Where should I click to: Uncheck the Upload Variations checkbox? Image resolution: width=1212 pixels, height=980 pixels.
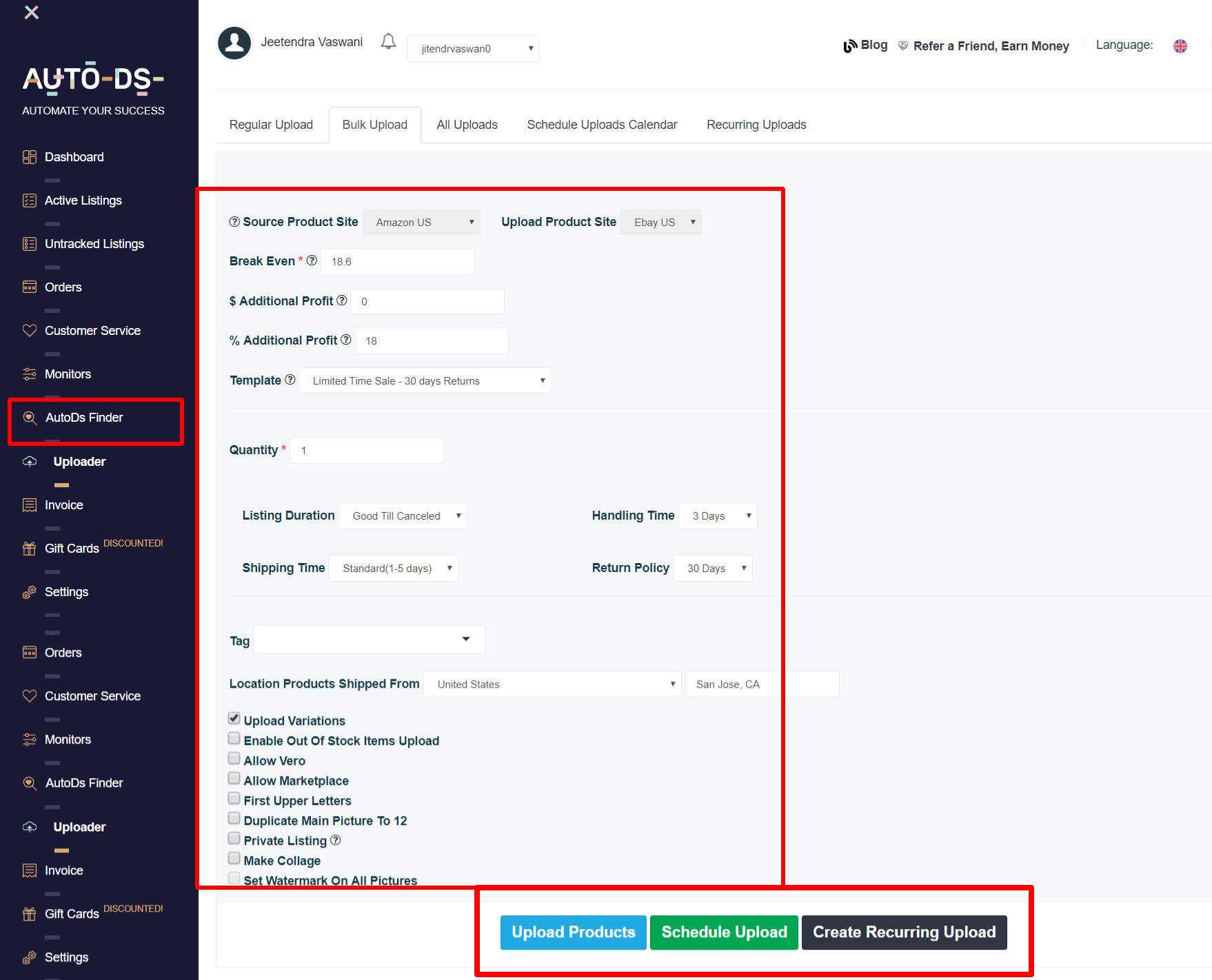234,717
